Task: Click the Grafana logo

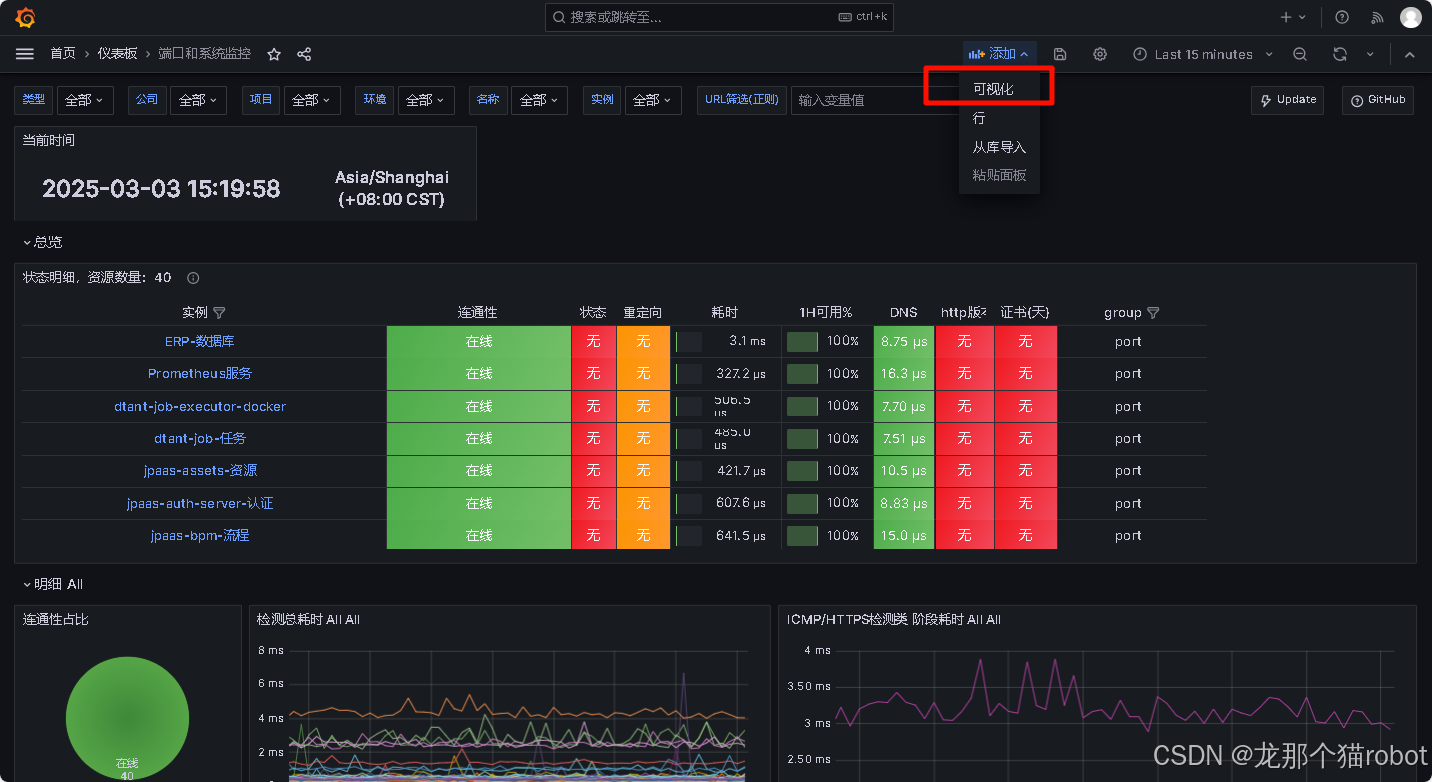Action: 24,16
